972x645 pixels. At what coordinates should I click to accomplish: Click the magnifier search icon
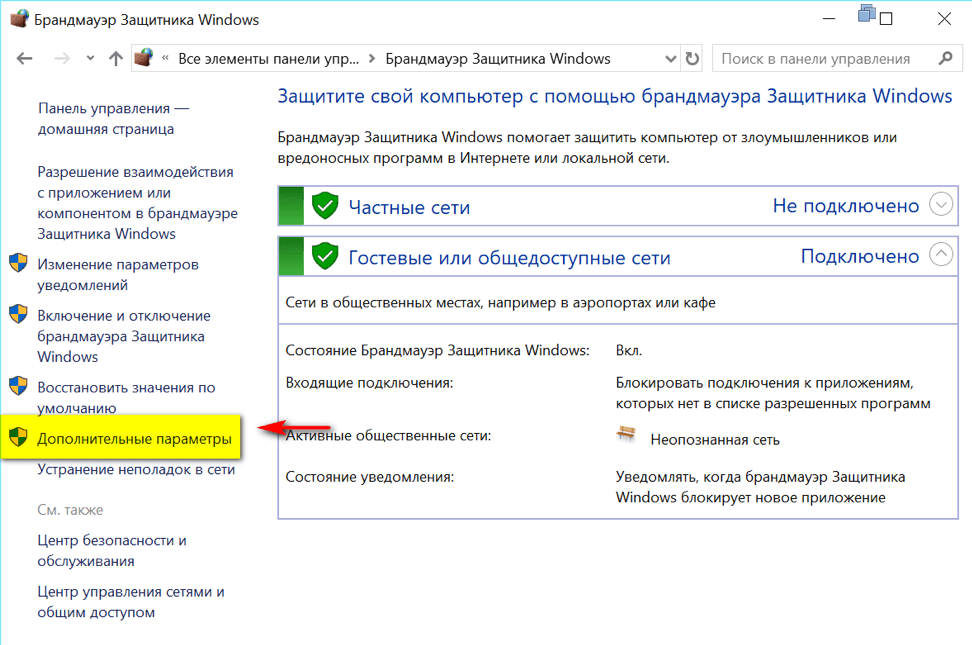(945, 58)
